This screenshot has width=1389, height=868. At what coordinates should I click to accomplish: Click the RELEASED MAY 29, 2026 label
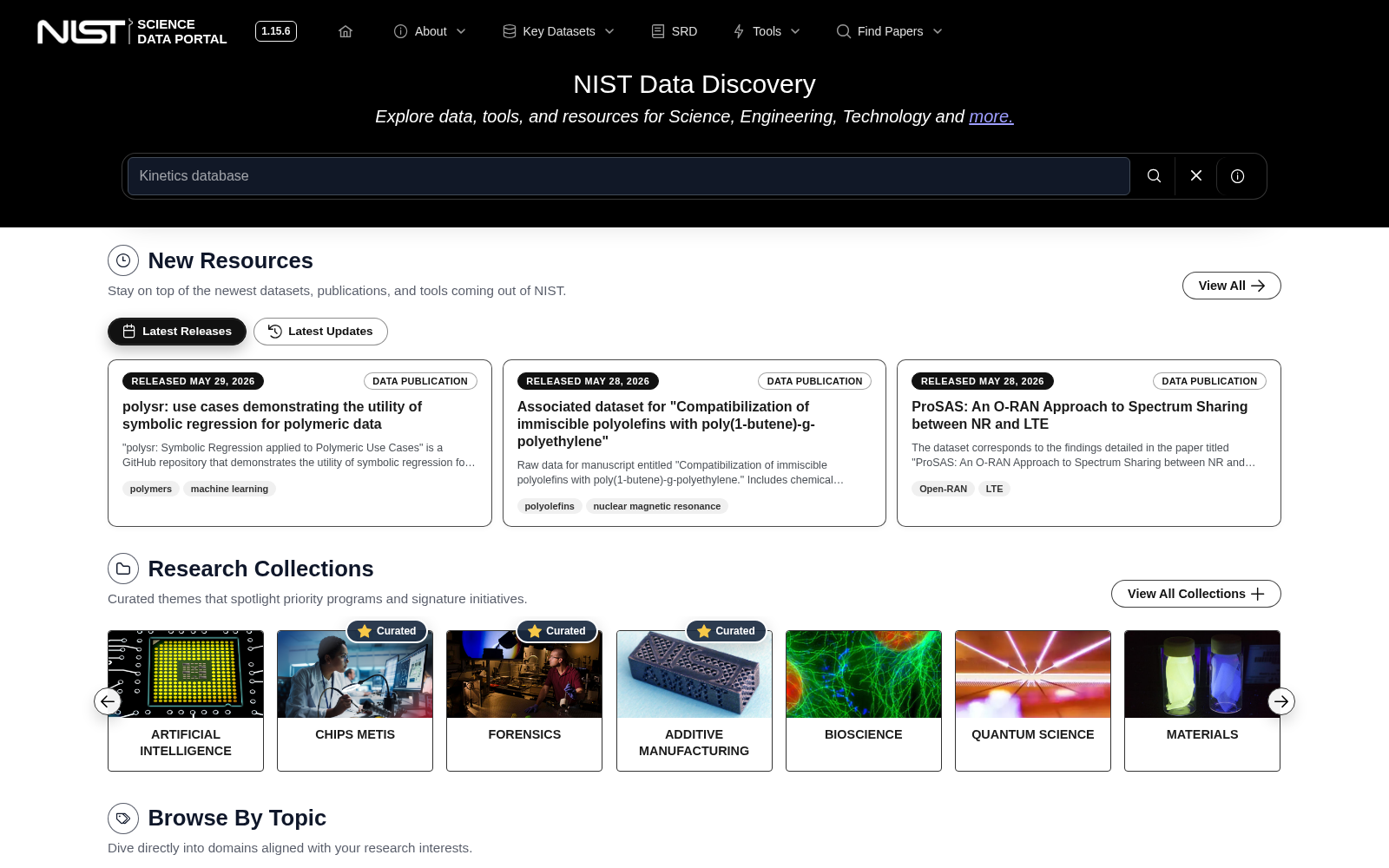tap(193, 381)
